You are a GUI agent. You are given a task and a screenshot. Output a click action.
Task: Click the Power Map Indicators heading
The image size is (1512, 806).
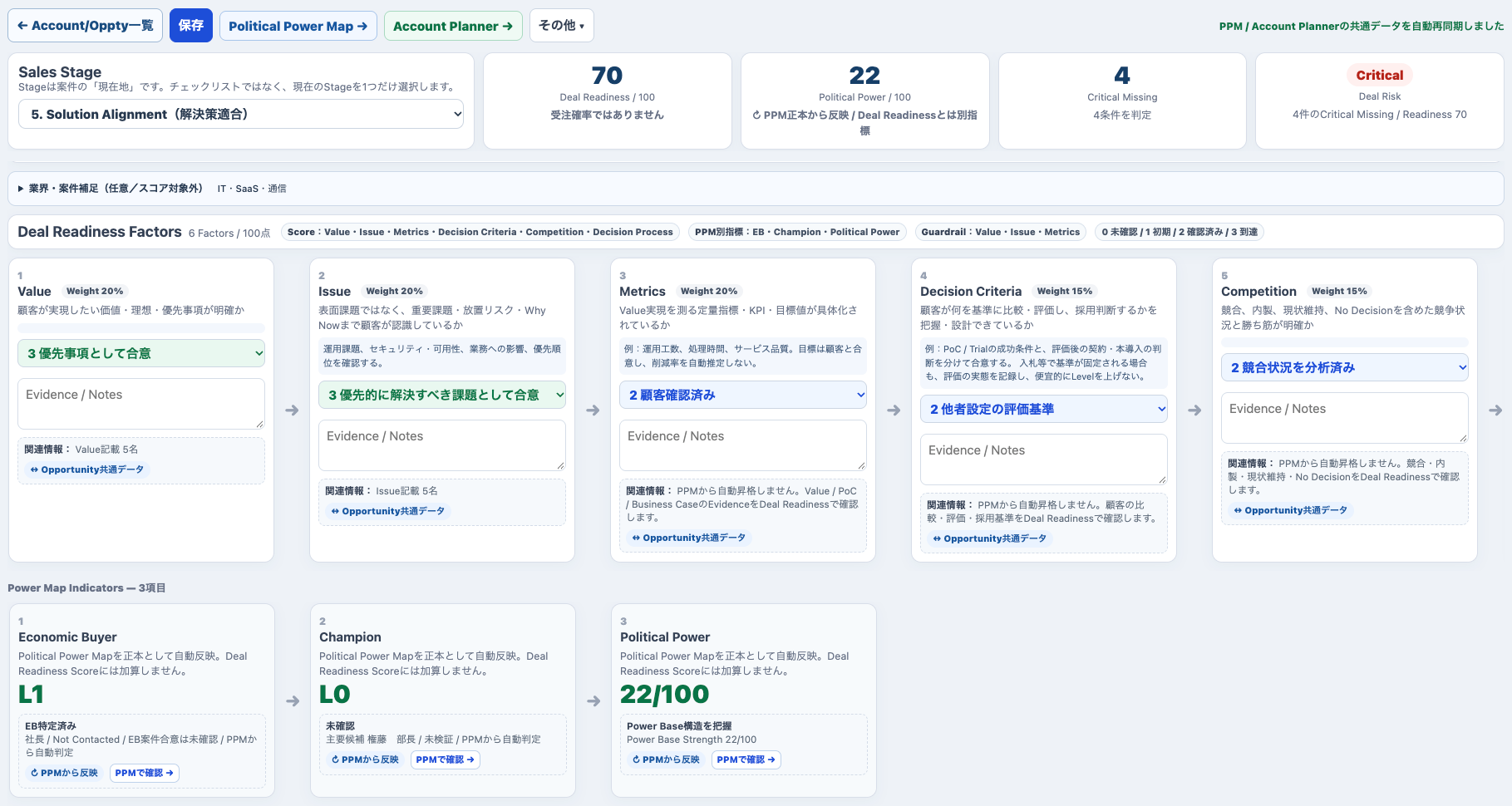coord(86,587)
